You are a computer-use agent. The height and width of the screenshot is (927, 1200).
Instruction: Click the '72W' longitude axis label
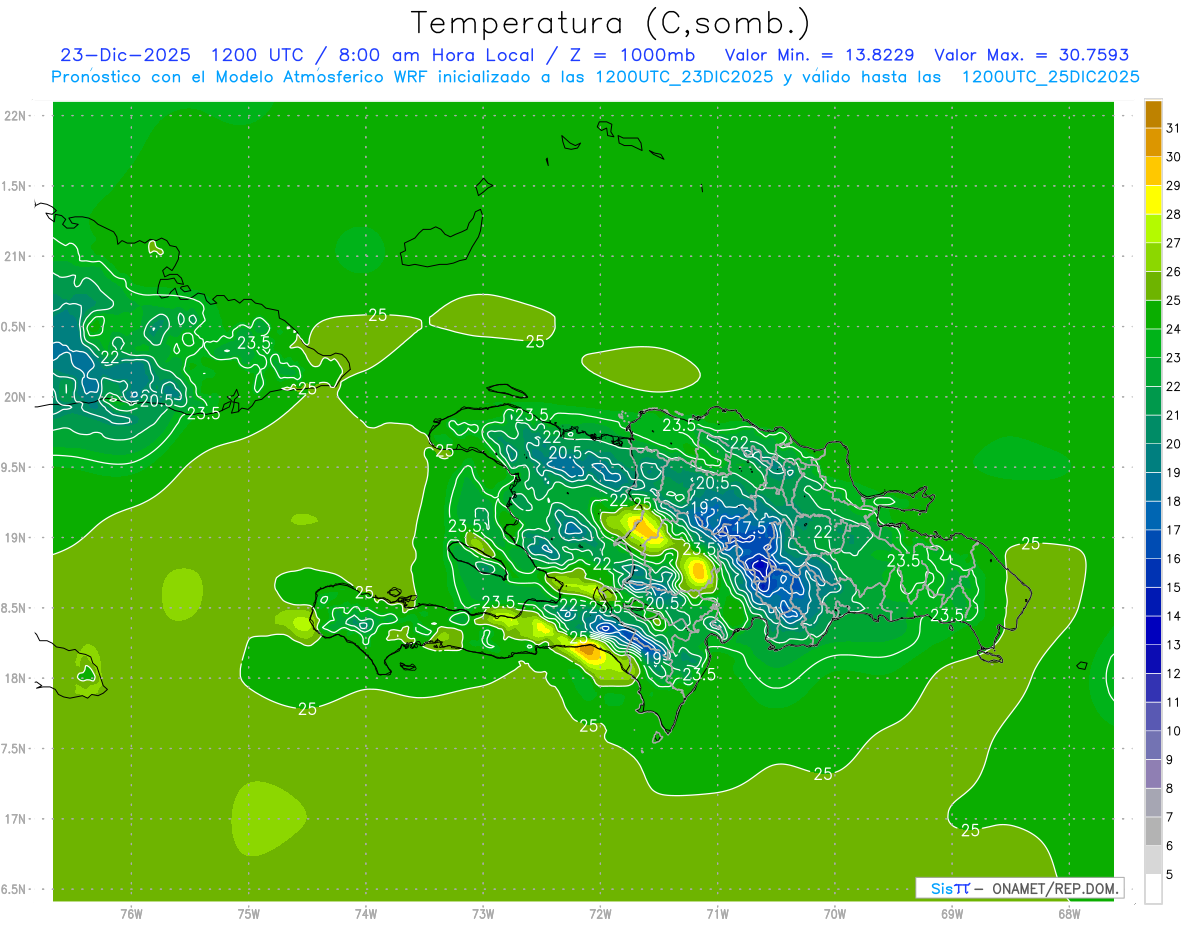click(600, 913)
